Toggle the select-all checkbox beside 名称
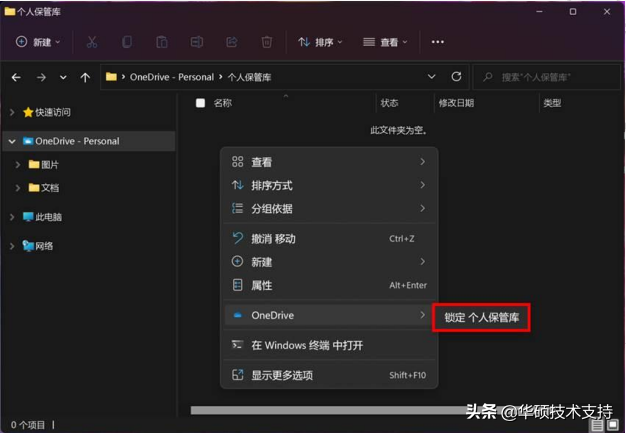626x433 pixels. (x=200, y=103)
